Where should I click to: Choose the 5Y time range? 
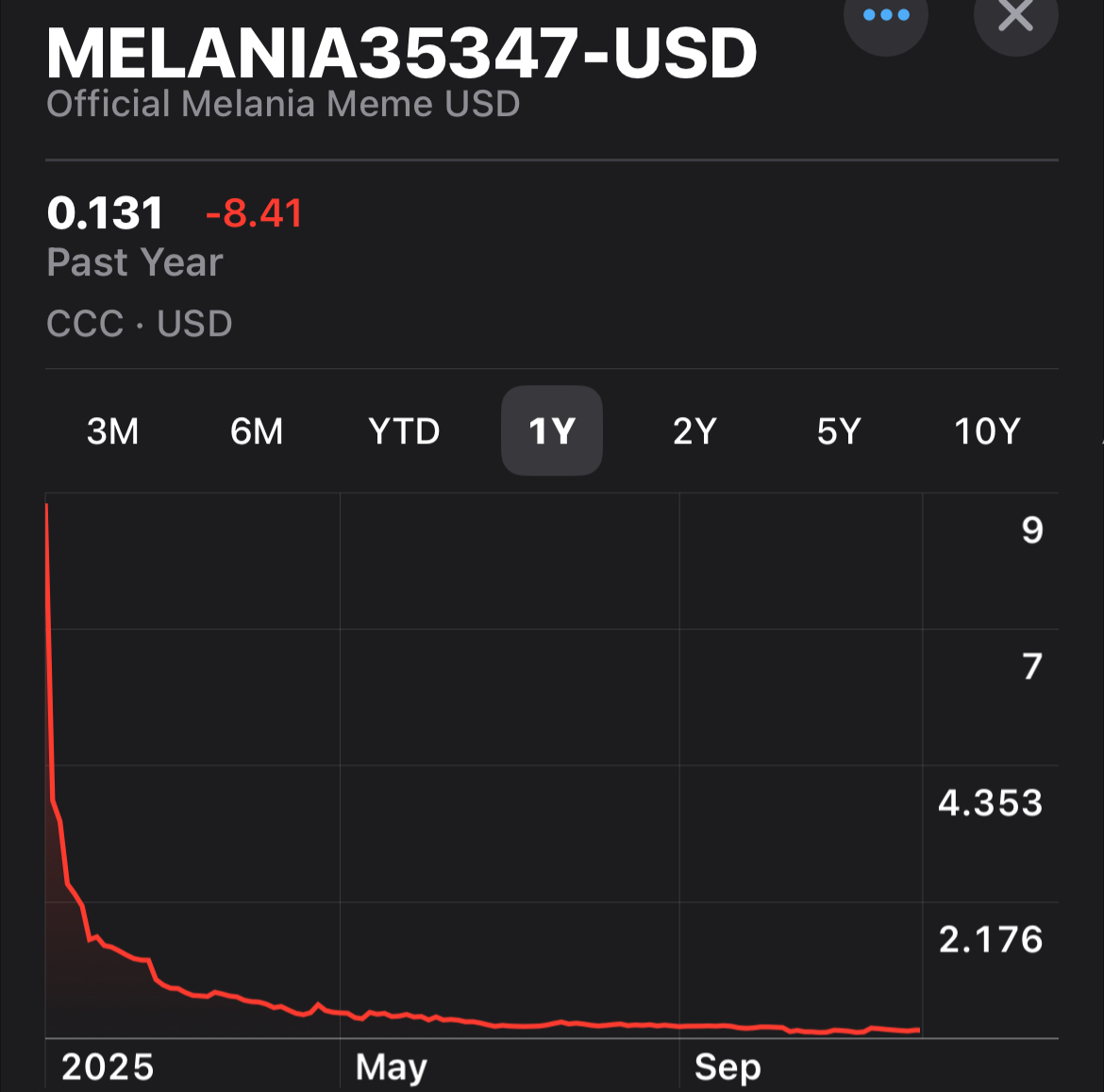(839, 431)
